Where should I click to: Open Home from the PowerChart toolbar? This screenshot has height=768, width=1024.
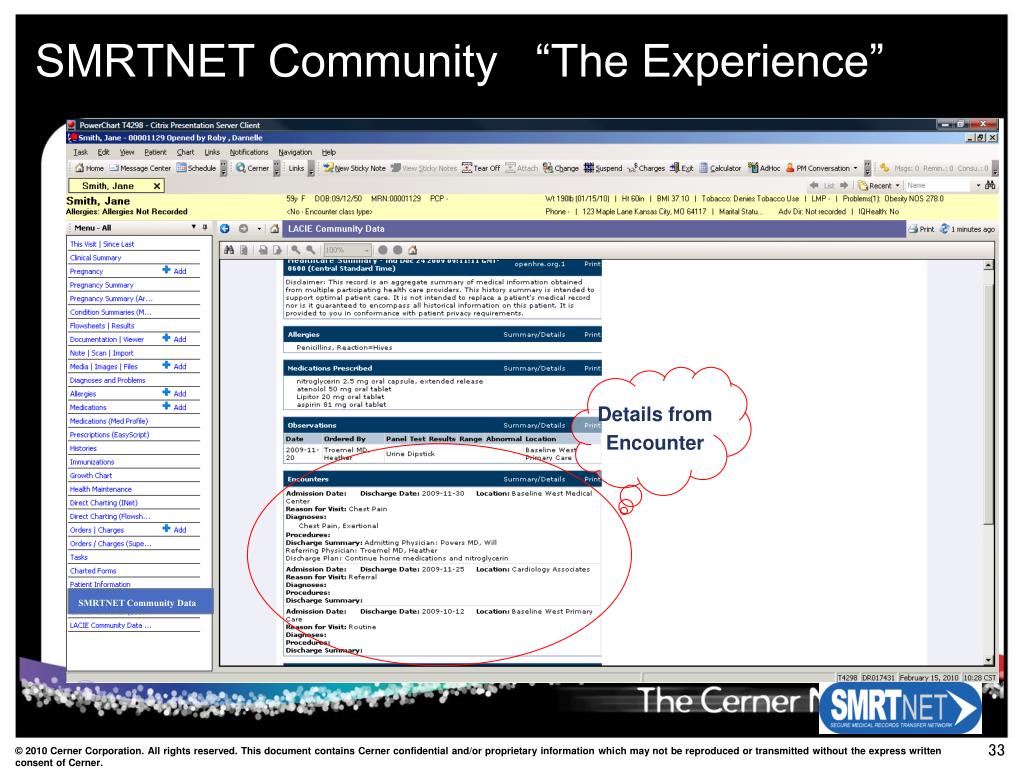90,168
